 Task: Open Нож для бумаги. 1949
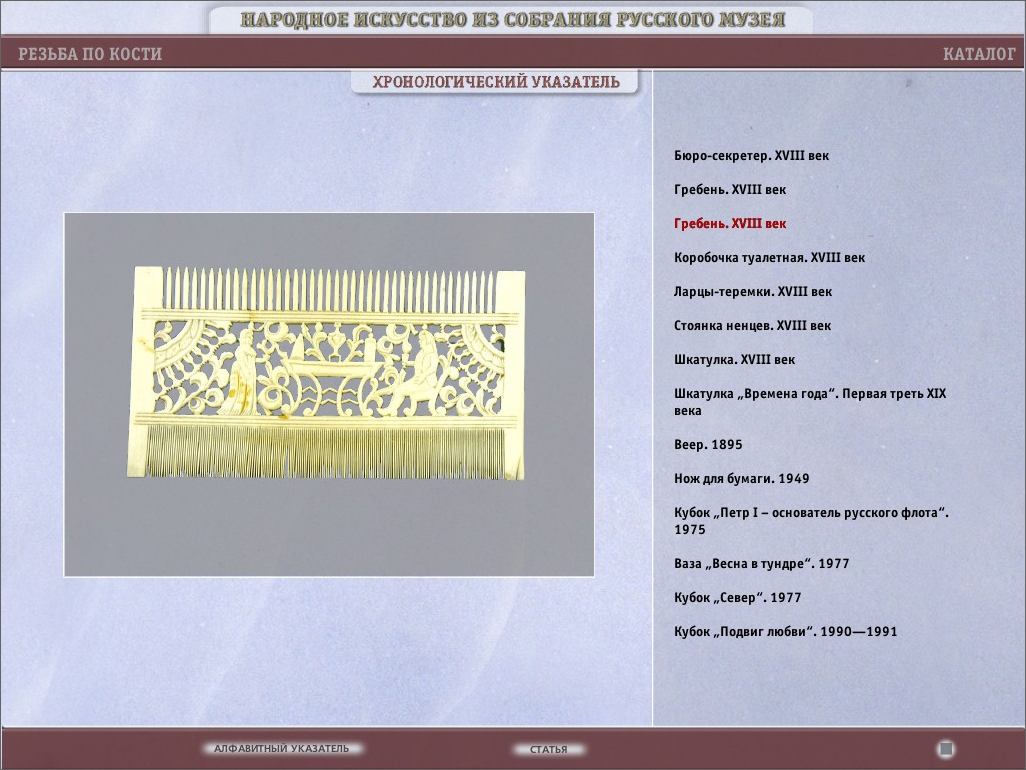741,479
